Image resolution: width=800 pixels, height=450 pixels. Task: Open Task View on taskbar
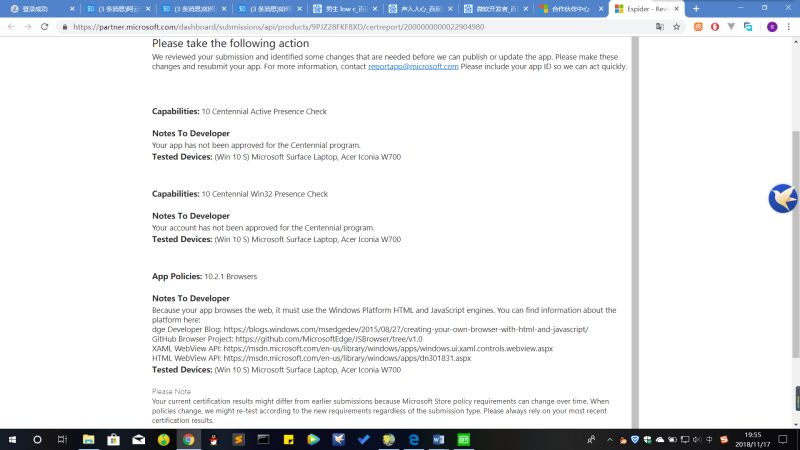coord(62,439)
